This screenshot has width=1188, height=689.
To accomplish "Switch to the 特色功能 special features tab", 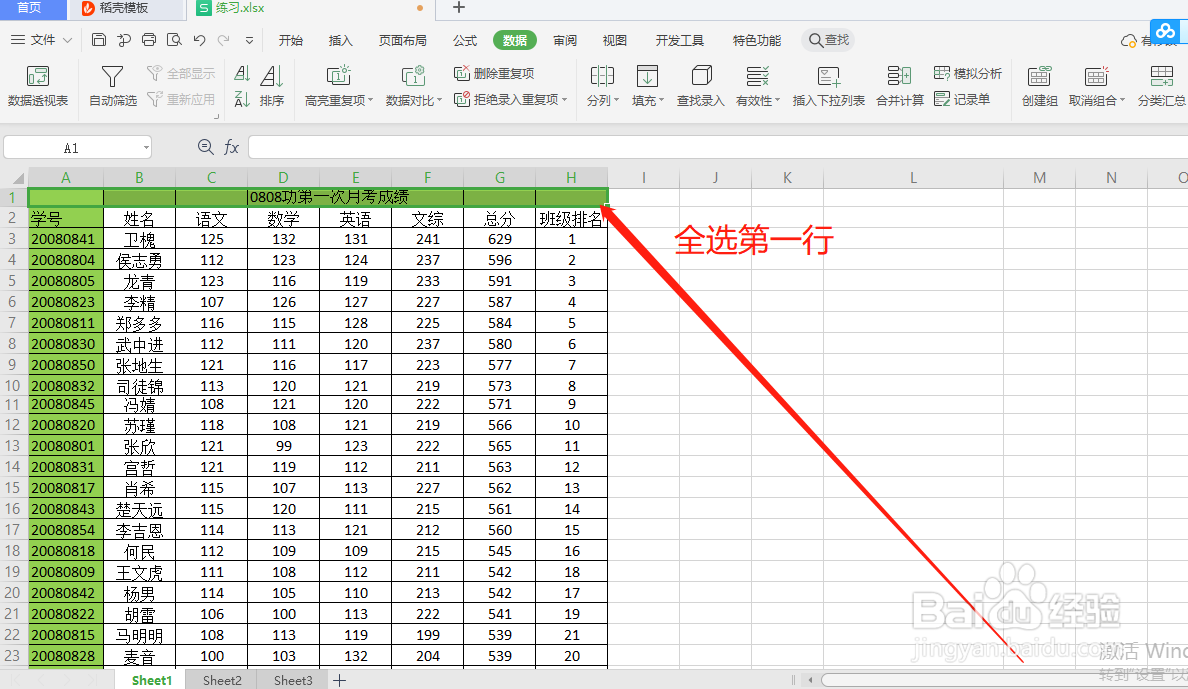I will 756,40.
